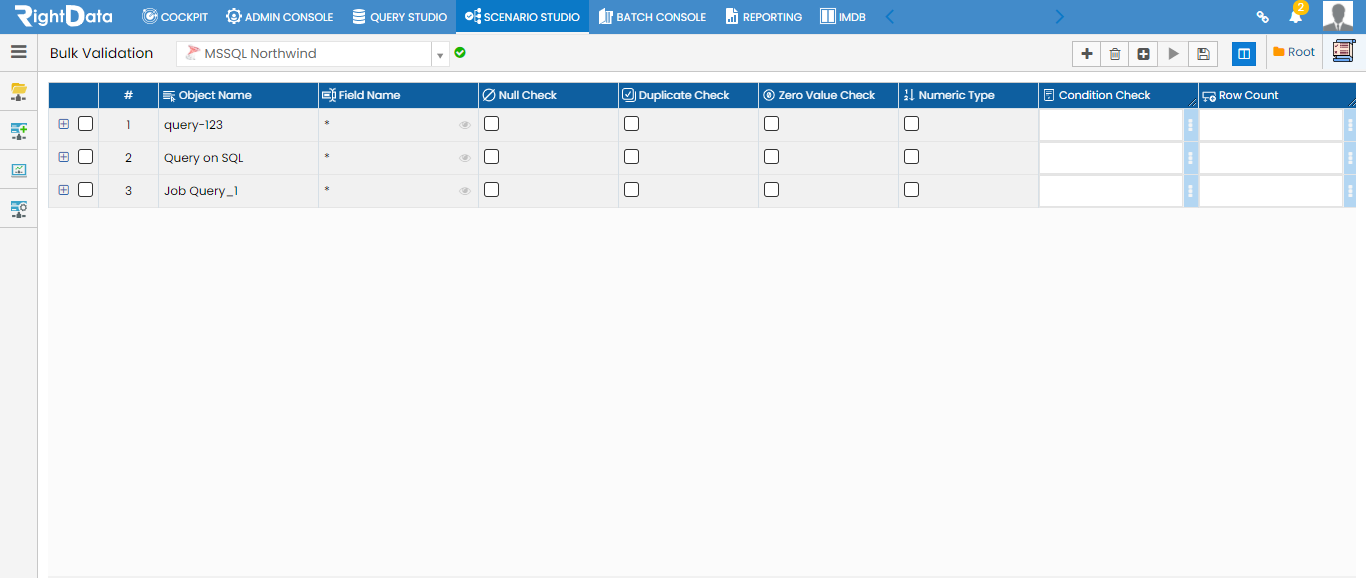Open the user profile avatar

pyautogui.click(x=1337, y=17)
